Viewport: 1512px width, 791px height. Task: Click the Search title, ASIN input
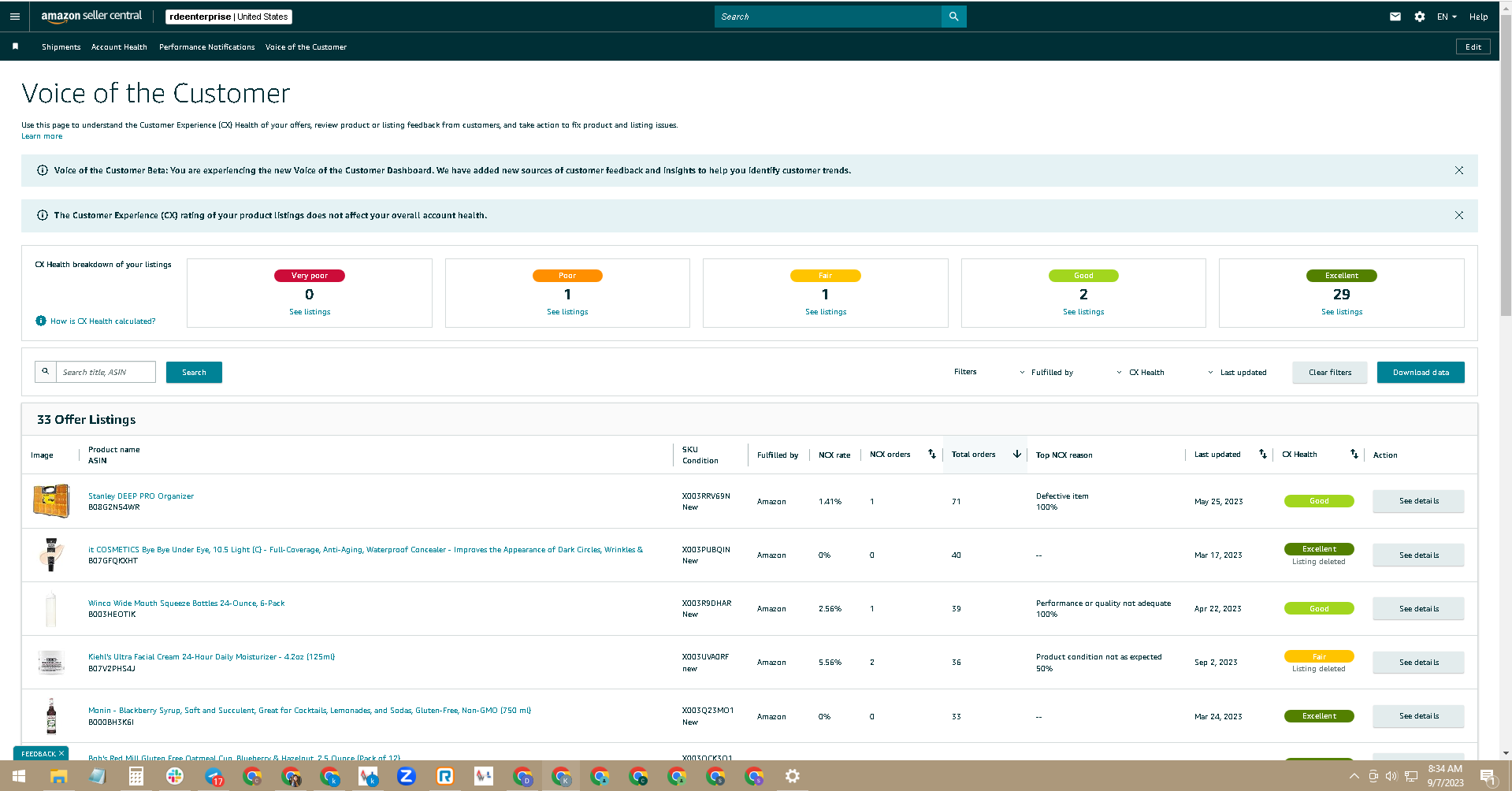106,372
